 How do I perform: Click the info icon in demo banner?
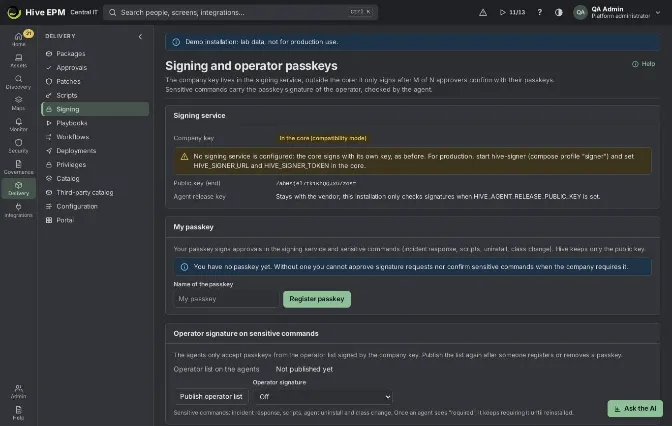click(176, 42)
